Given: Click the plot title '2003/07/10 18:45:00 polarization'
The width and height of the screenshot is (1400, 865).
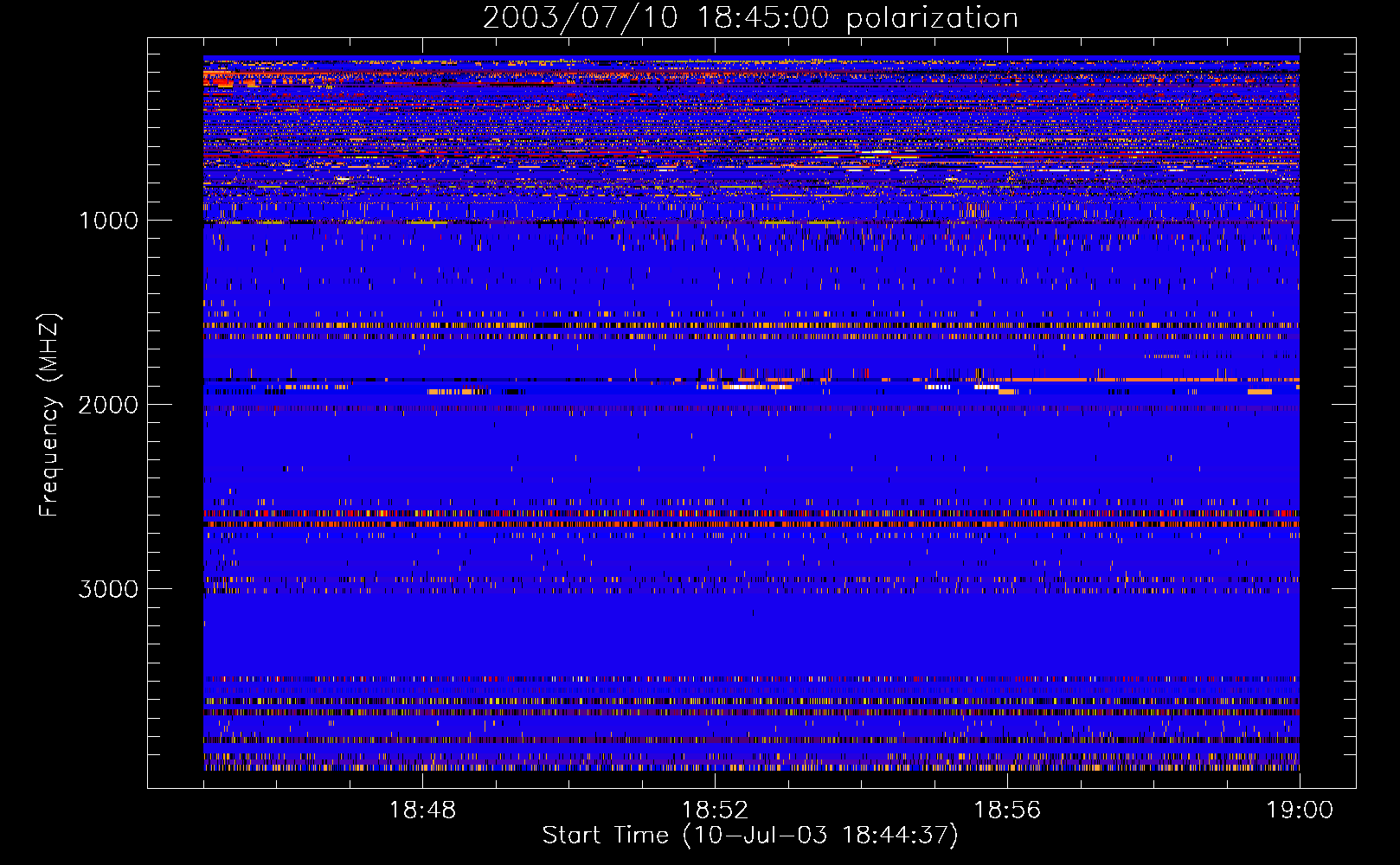Looking at the screenshot, I should pos(750,18).
